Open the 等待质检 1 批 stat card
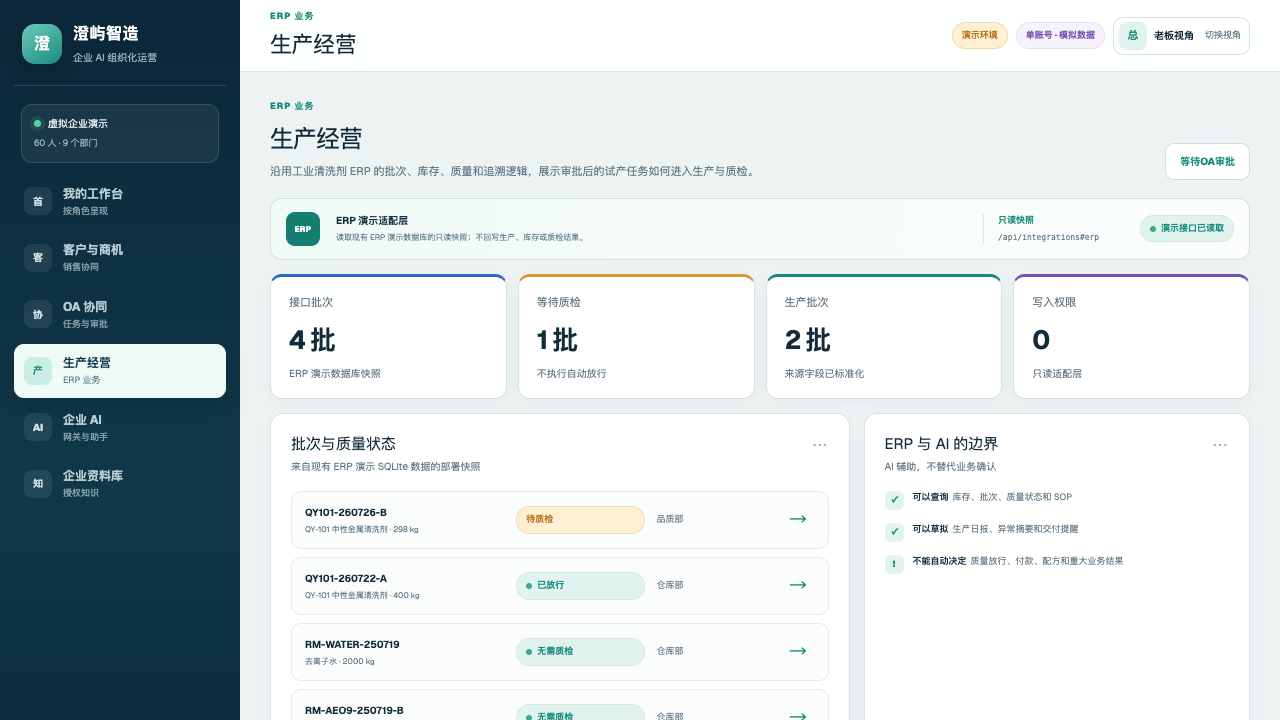This screenshot has width=1280, height=720. pyautogui.click(x=636, y=337)
